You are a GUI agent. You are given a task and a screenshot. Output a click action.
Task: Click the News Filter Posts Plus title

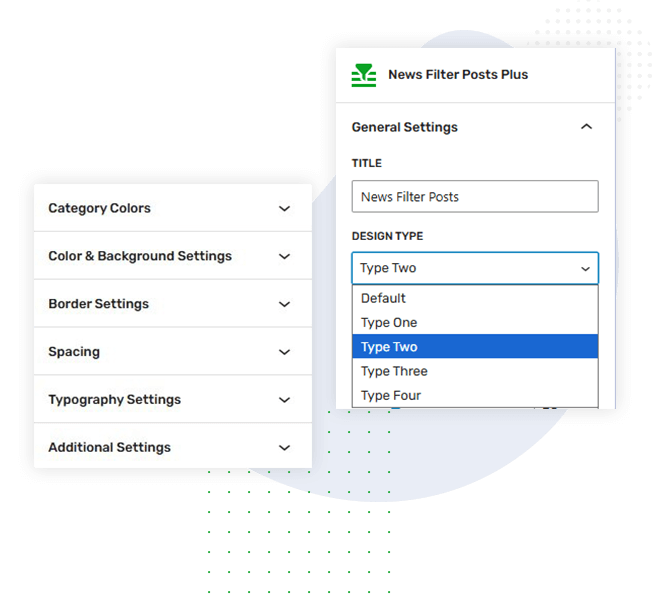pyautogui.click(x=458, y=75)
